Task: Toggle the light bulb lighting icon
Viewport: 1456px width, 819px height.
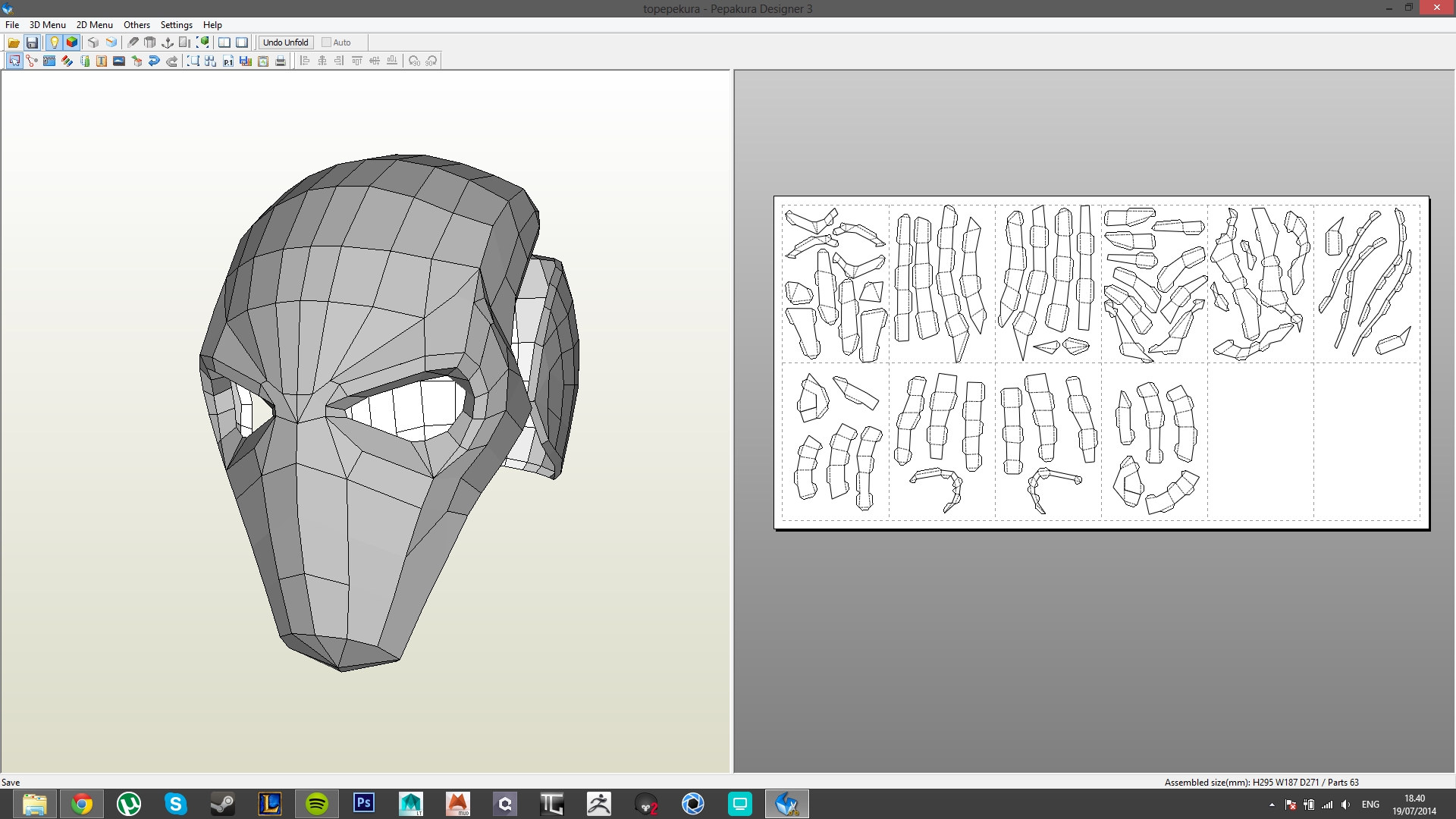Action: pyautogui.click(x=54, y=42)
